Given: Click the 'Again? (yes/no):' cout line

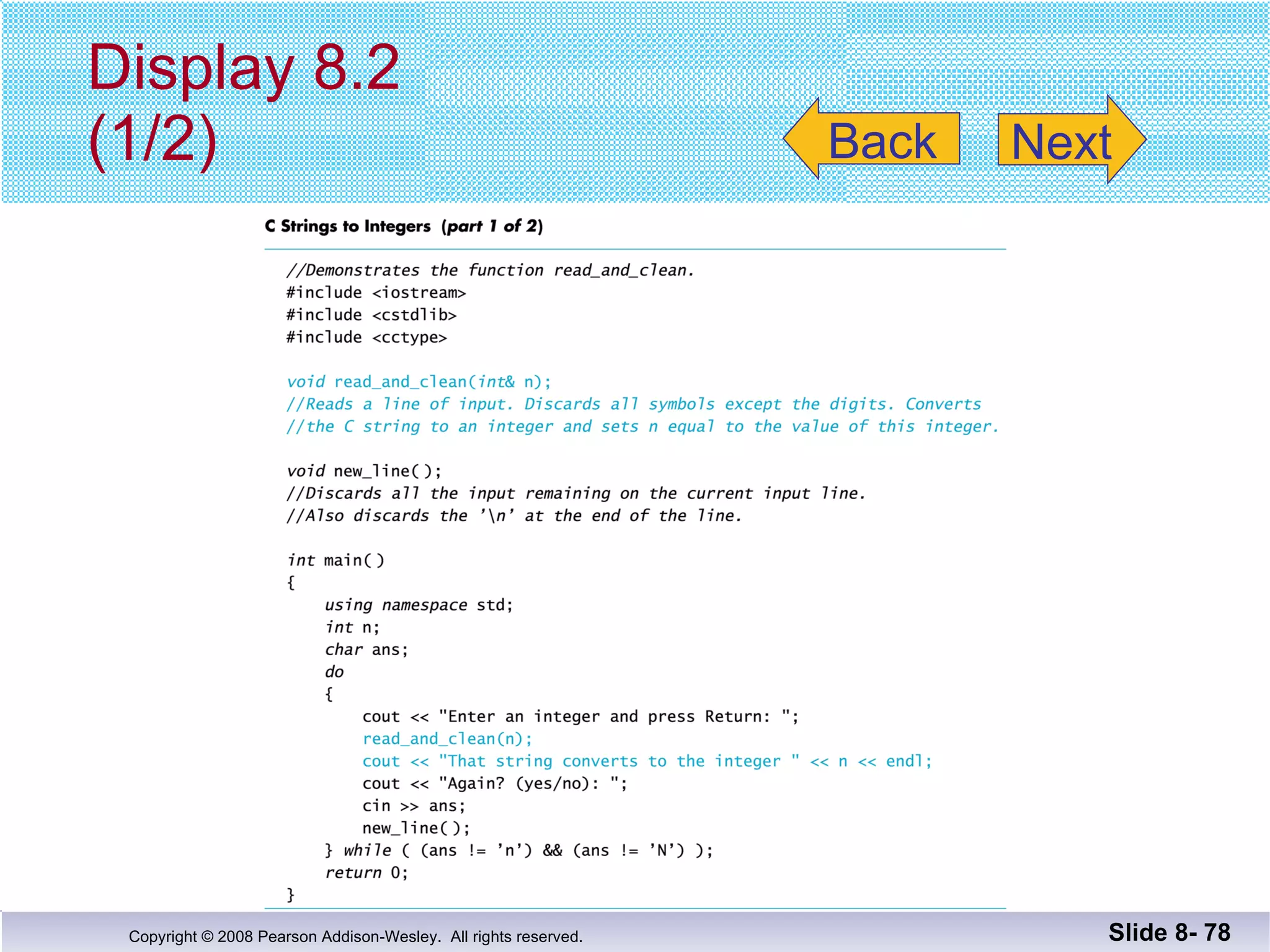Looking at the screenshot, I should pyautogui.click(x=495, y=783).
